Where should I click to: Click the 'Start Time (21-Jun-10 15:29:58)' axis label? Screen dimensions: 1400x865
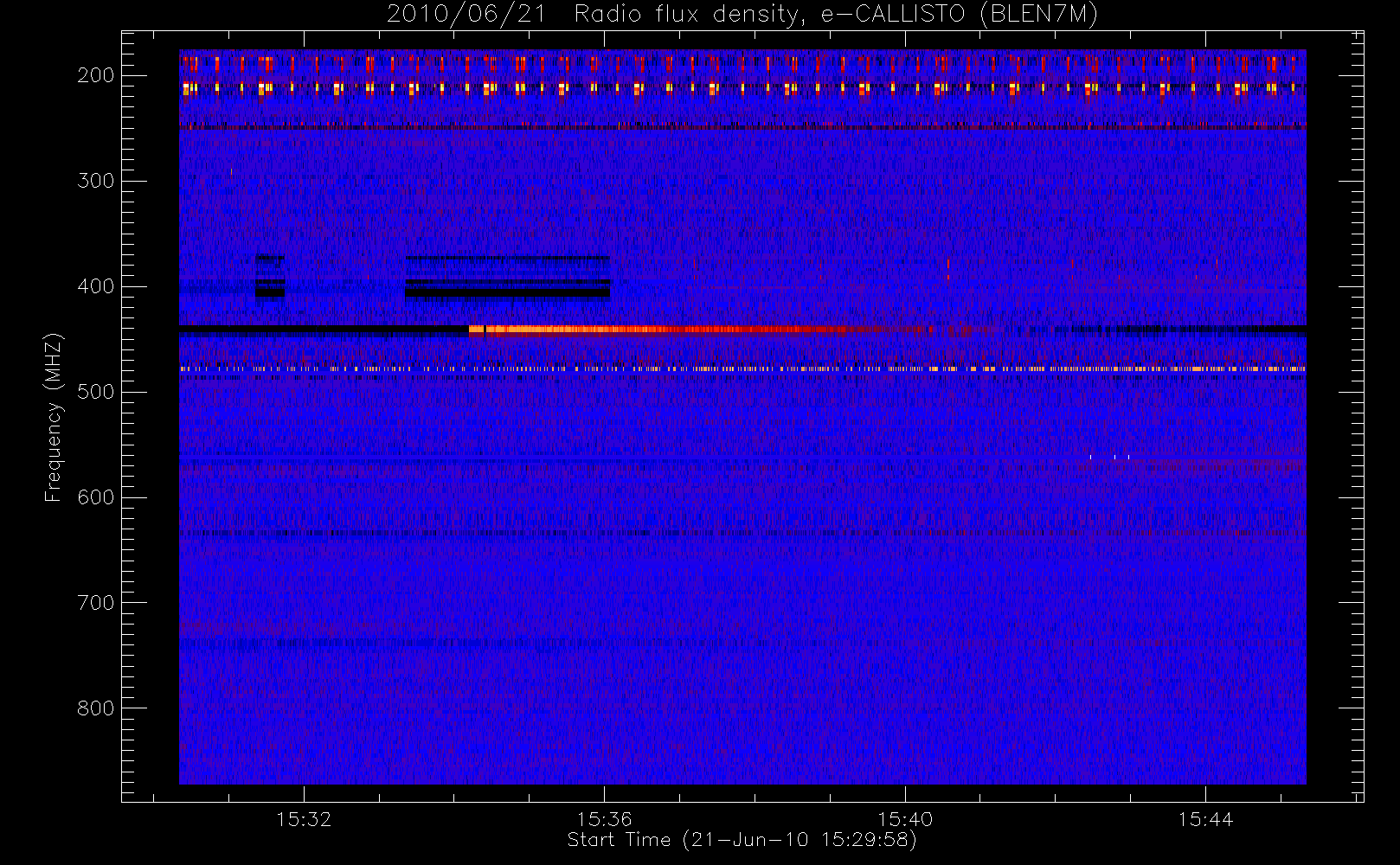click(x=742, y=840)
